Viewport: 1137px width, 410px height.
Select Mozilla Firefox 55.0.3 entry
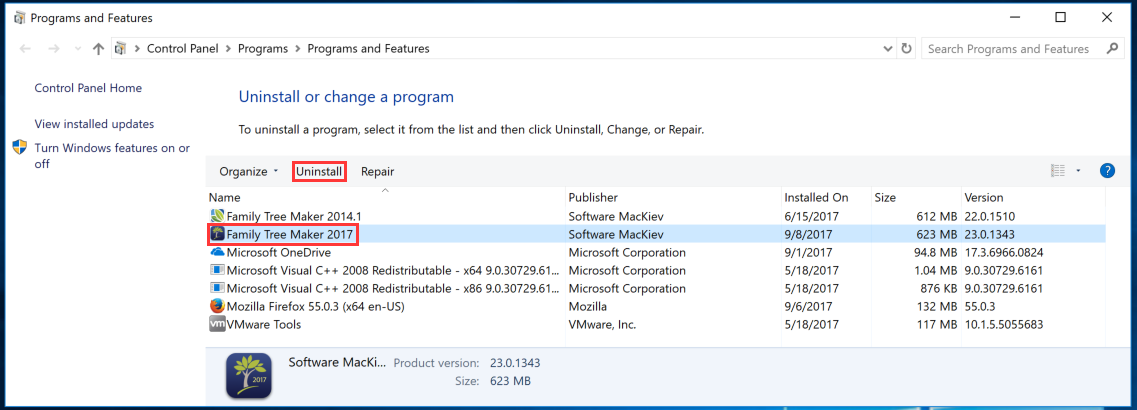tap(656, 306)
